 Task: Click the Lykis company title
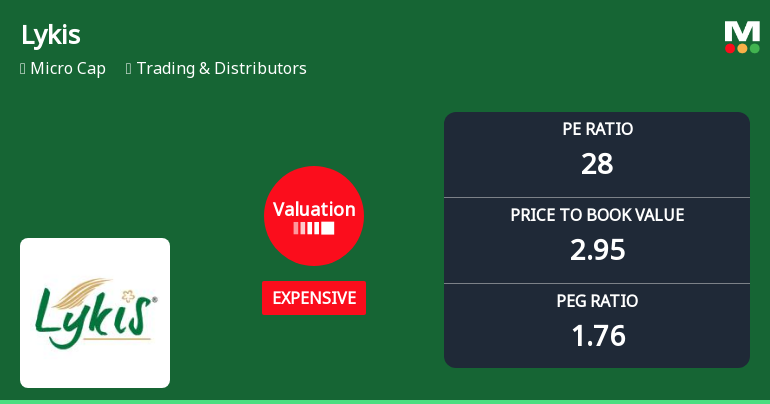coord(50,35)
